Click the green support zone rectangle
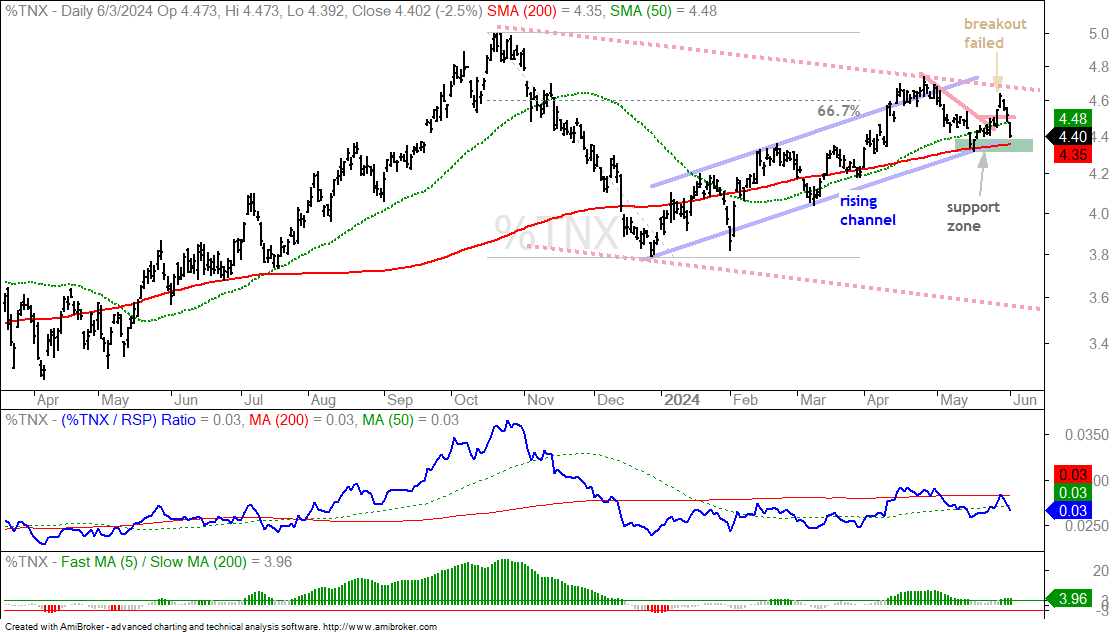The width and height of the screenshot is (1113, 632). tap(994, 145)
